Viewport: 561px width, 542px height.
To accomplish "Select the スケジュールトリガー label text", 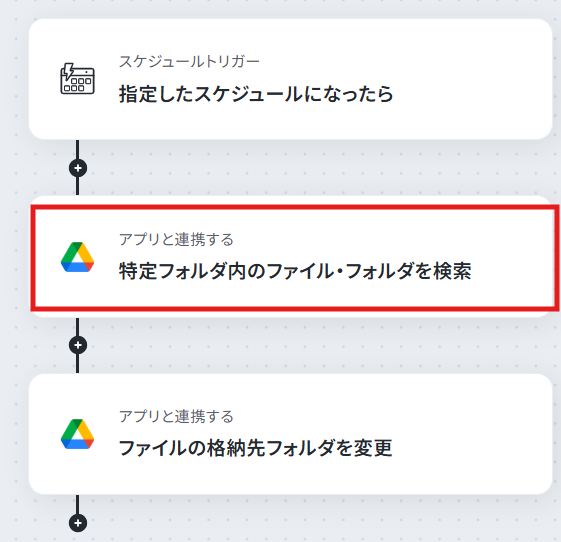I will pyautogui.click(x=189, y=62).
